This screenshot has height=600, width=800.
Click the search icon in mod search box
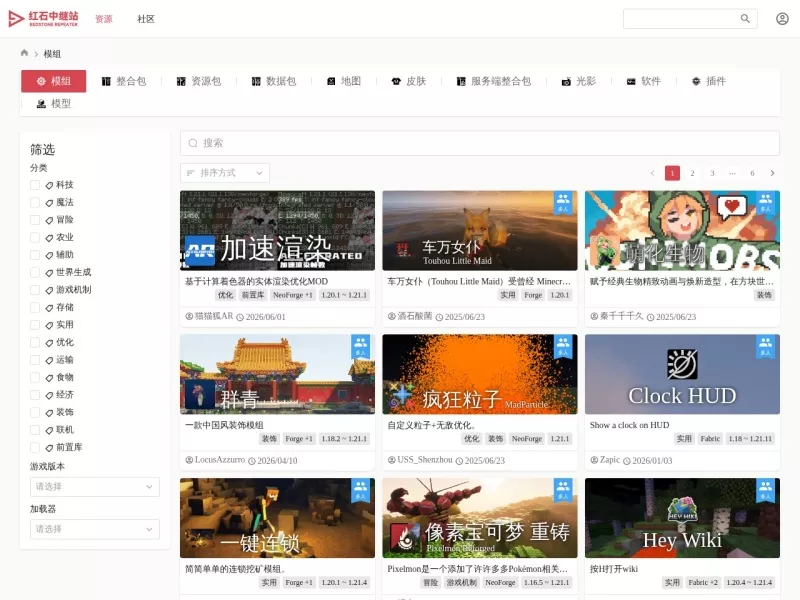click(x=193, y=143)
